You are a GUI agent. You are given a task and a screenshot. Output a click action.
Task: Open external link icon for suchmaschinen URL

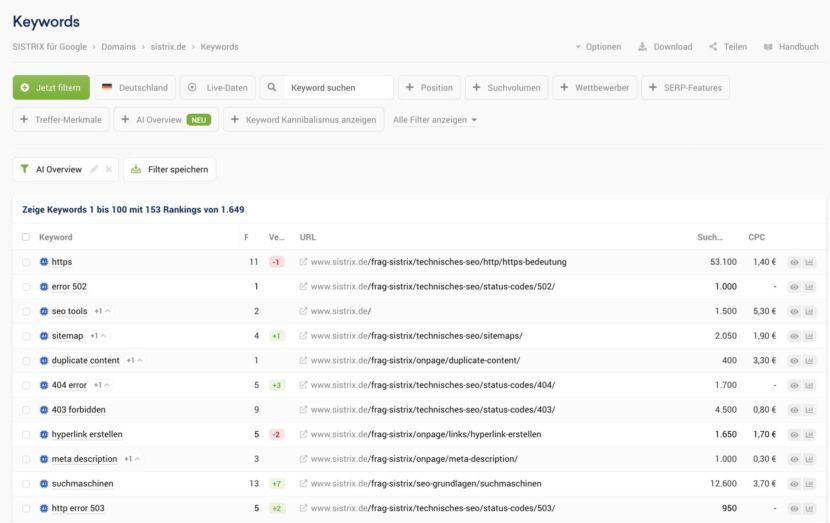(x=303, y=484)
